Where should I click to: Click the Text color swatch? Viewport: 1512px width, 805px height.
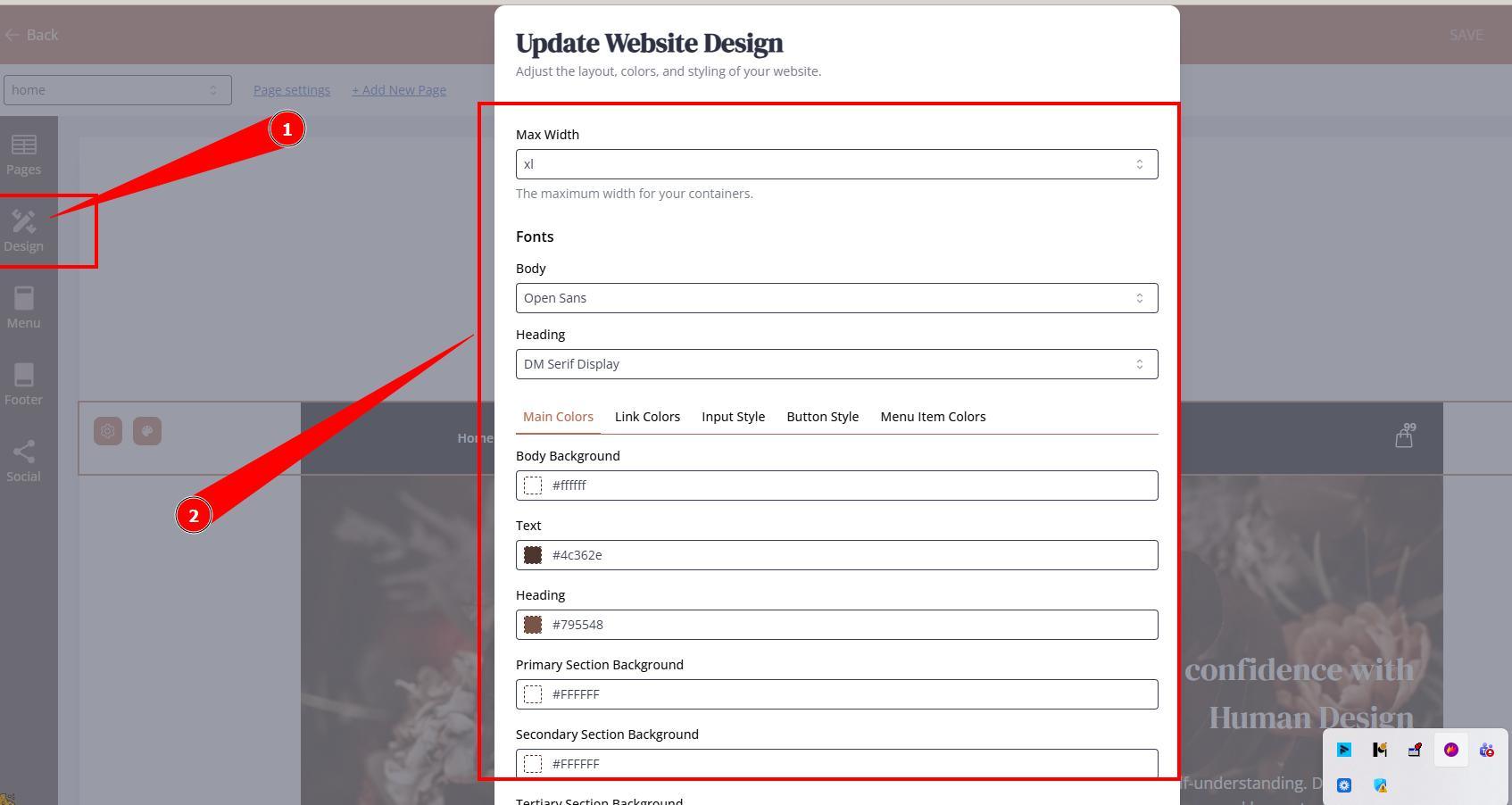(533, 555)
